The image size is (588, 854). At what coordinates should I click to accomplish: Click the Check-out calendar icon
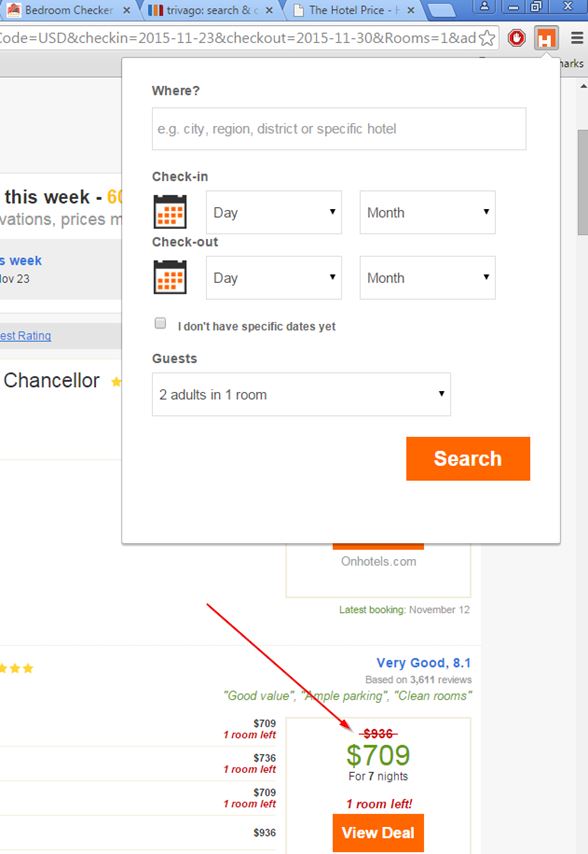pos(170,277)
